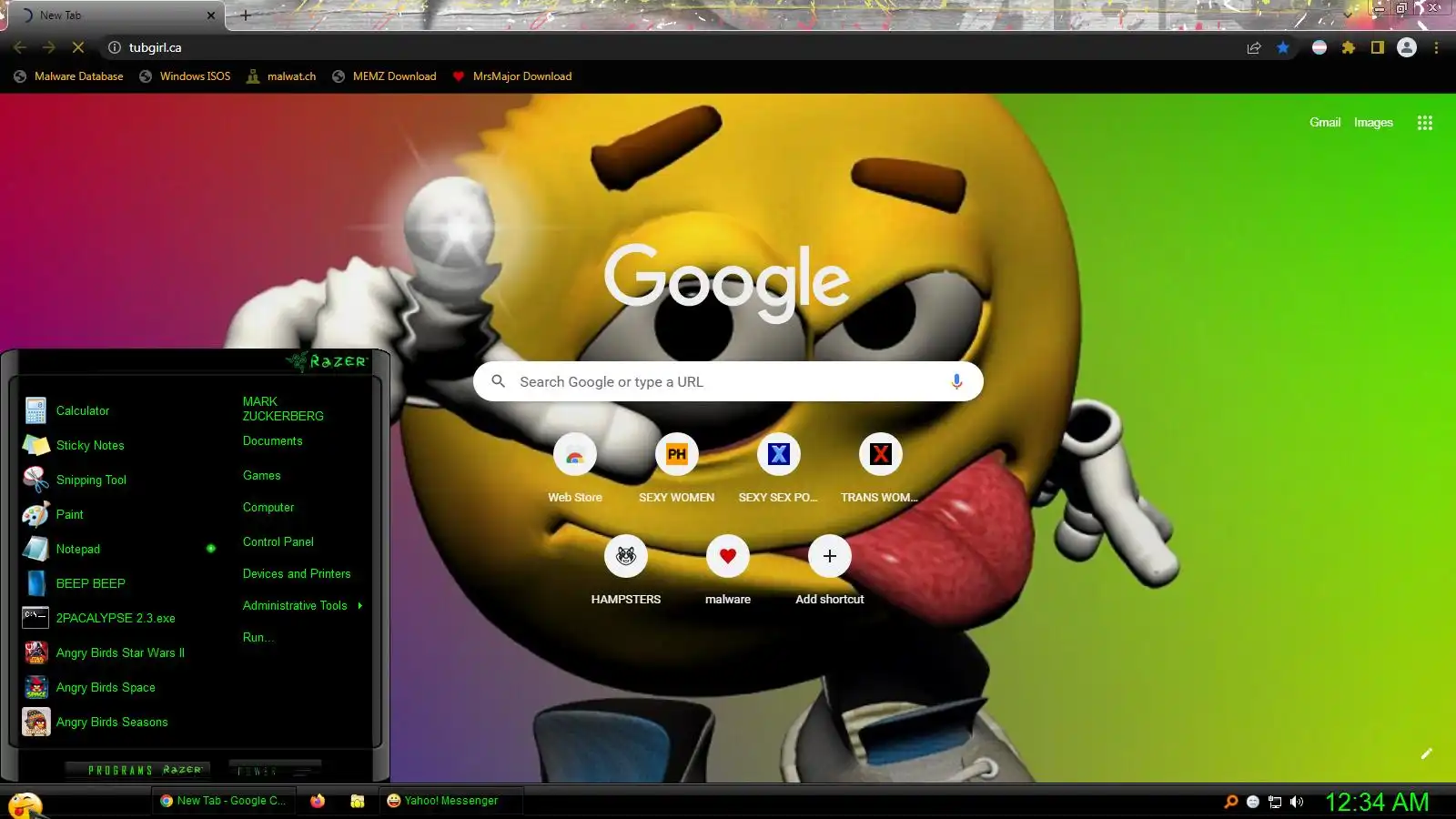This screenshot has height=819, width=1456.
Task: Open the Snipping Tool scissors icon
Action: coord(35,480)
